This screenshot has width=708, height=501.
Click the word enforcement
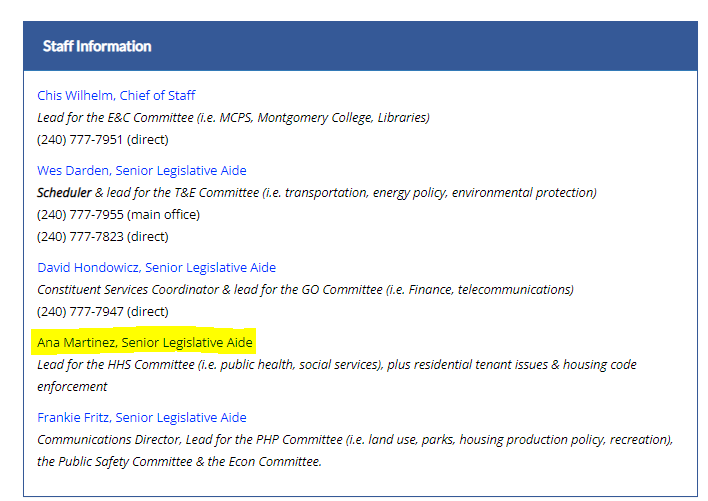(x=72, y=387)
